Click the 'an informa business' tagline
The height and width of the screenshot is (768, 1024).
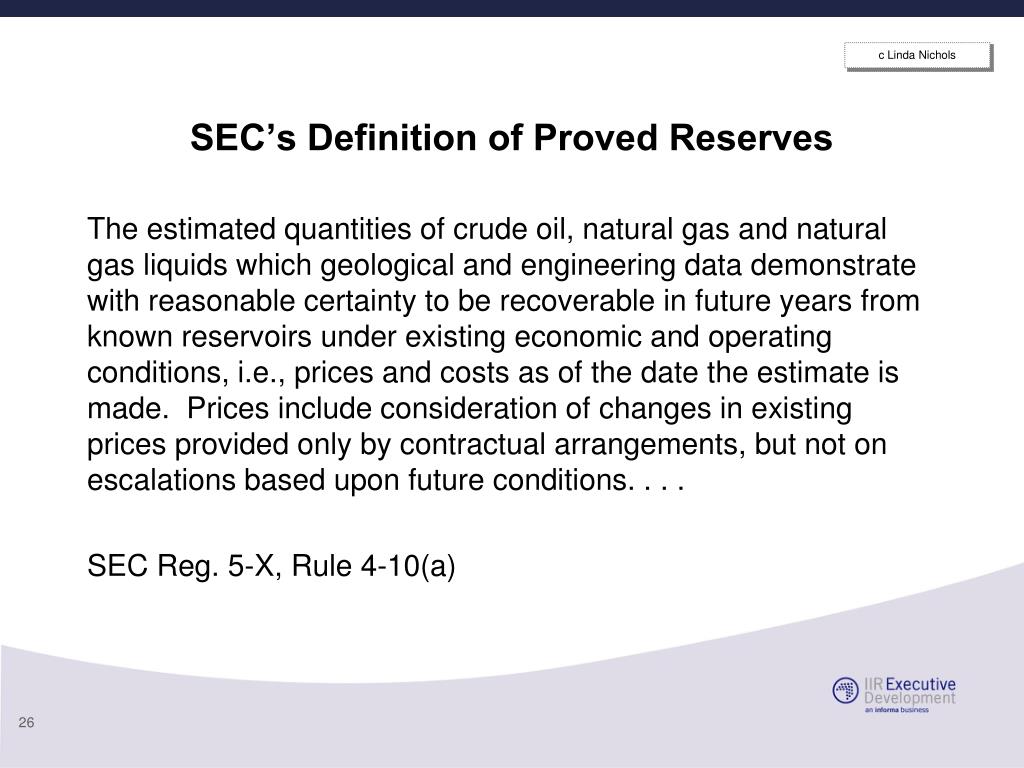tap(897, 710)
